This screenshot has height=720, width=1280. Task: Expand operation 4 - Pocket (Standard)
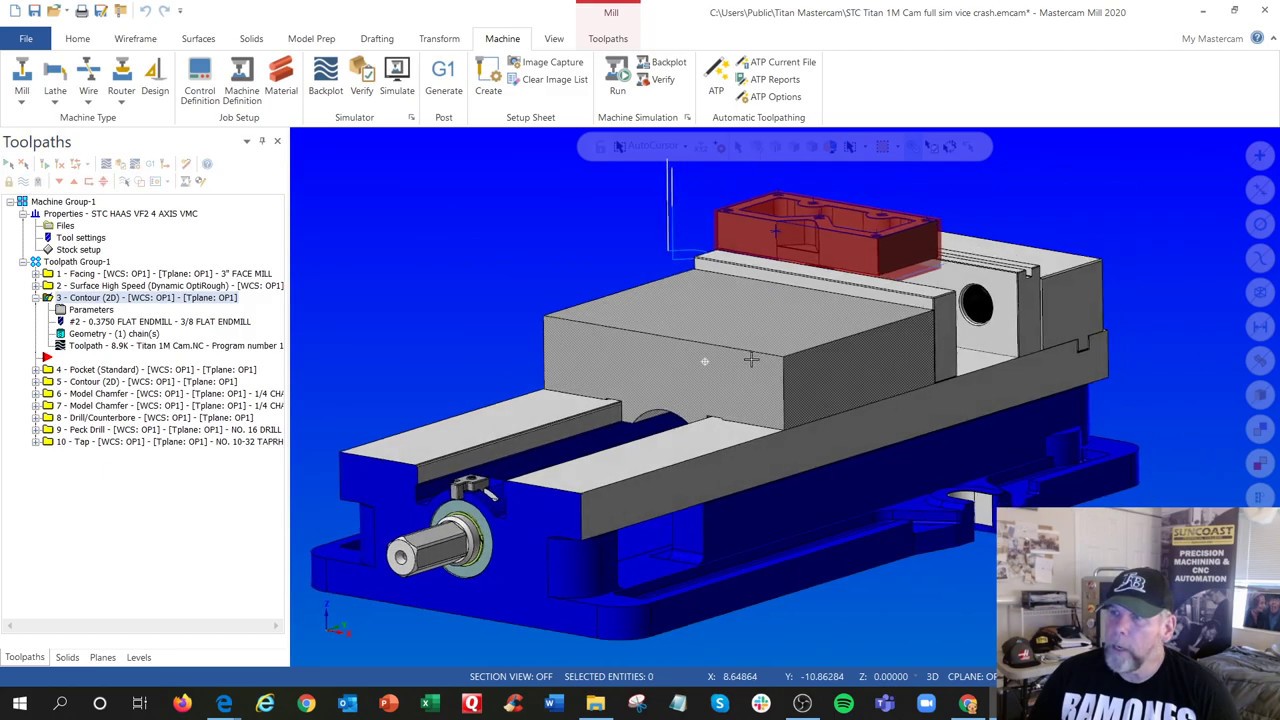point(35,370)
